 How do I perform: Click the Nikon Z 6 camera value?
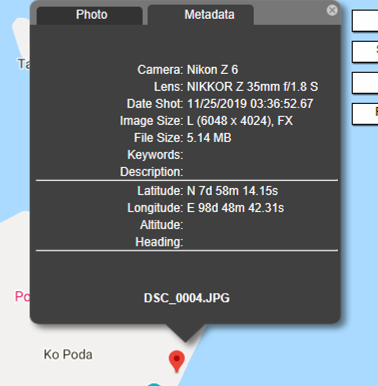213,70
